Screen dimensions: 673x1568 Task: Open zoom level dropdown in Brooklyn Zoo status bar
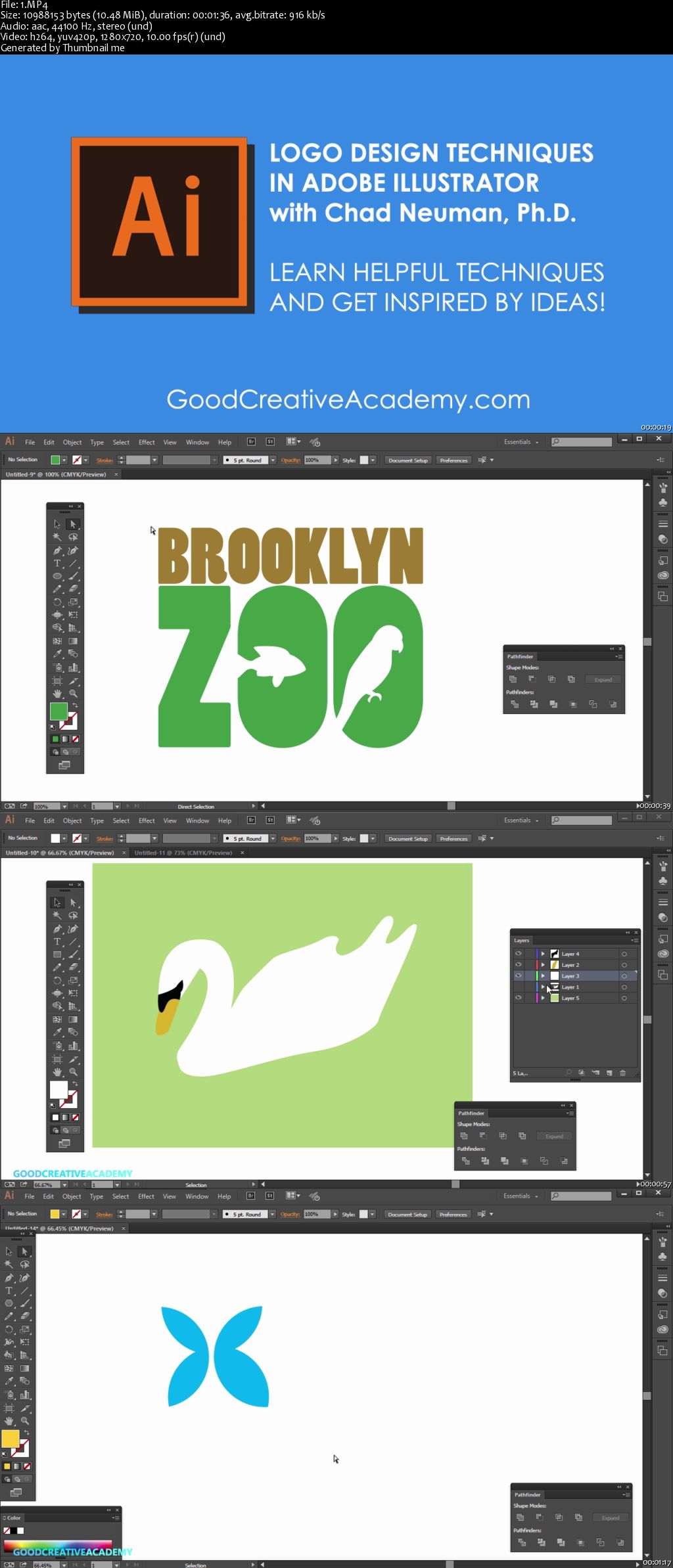(x=64, y=806)
